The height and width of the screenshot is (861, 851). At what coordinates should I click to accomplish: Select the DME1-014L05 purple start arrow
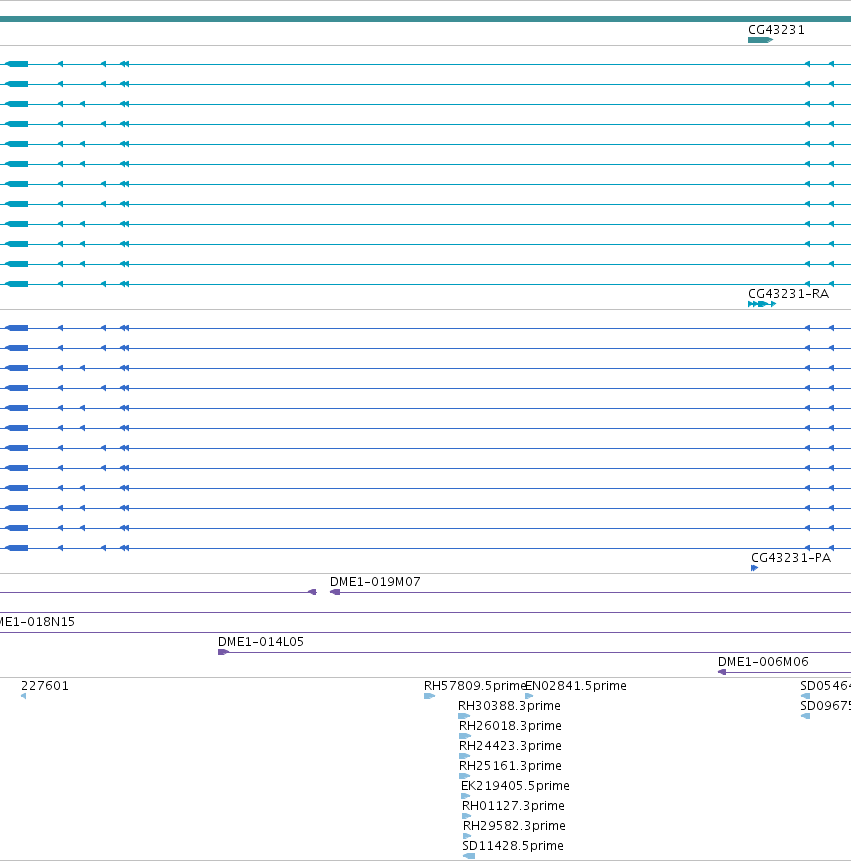[x=223, y=652]
